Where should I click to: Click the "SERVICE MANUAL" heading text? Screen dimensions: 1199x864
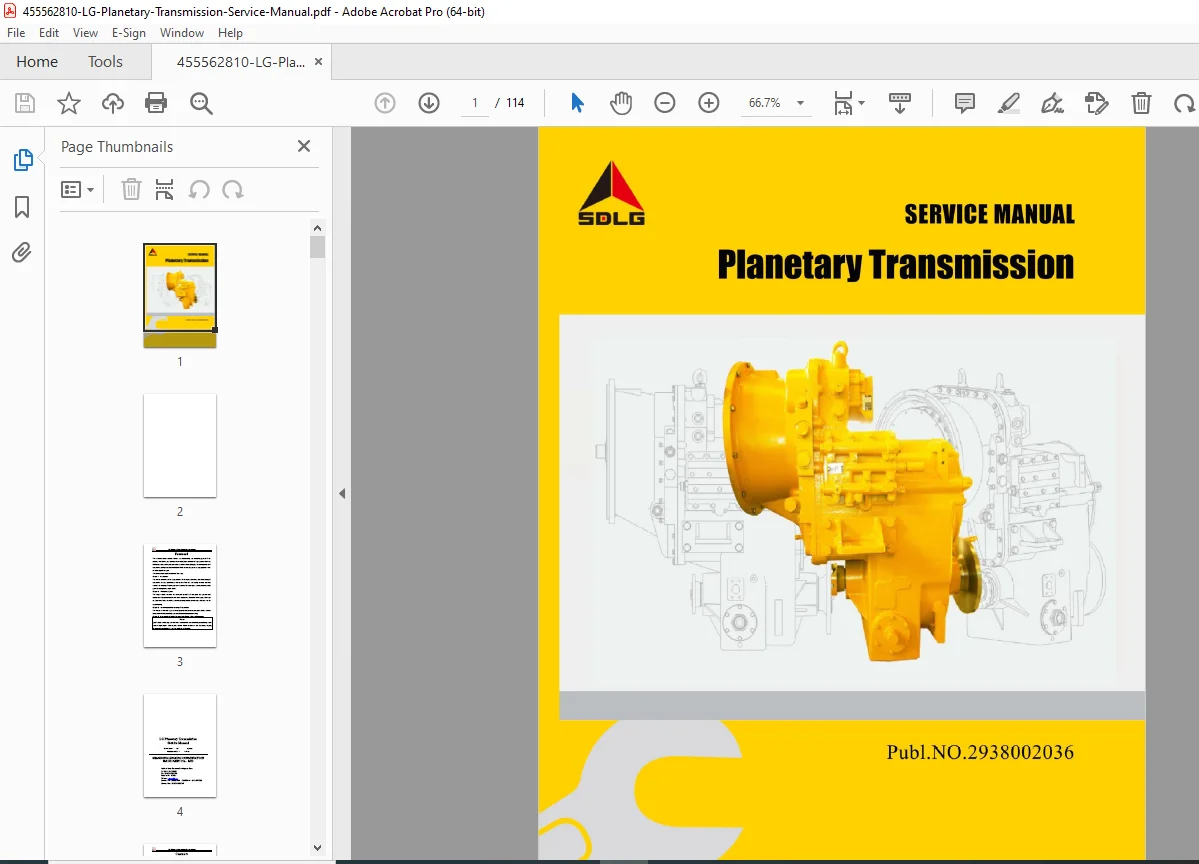click(x=989, y=214)
